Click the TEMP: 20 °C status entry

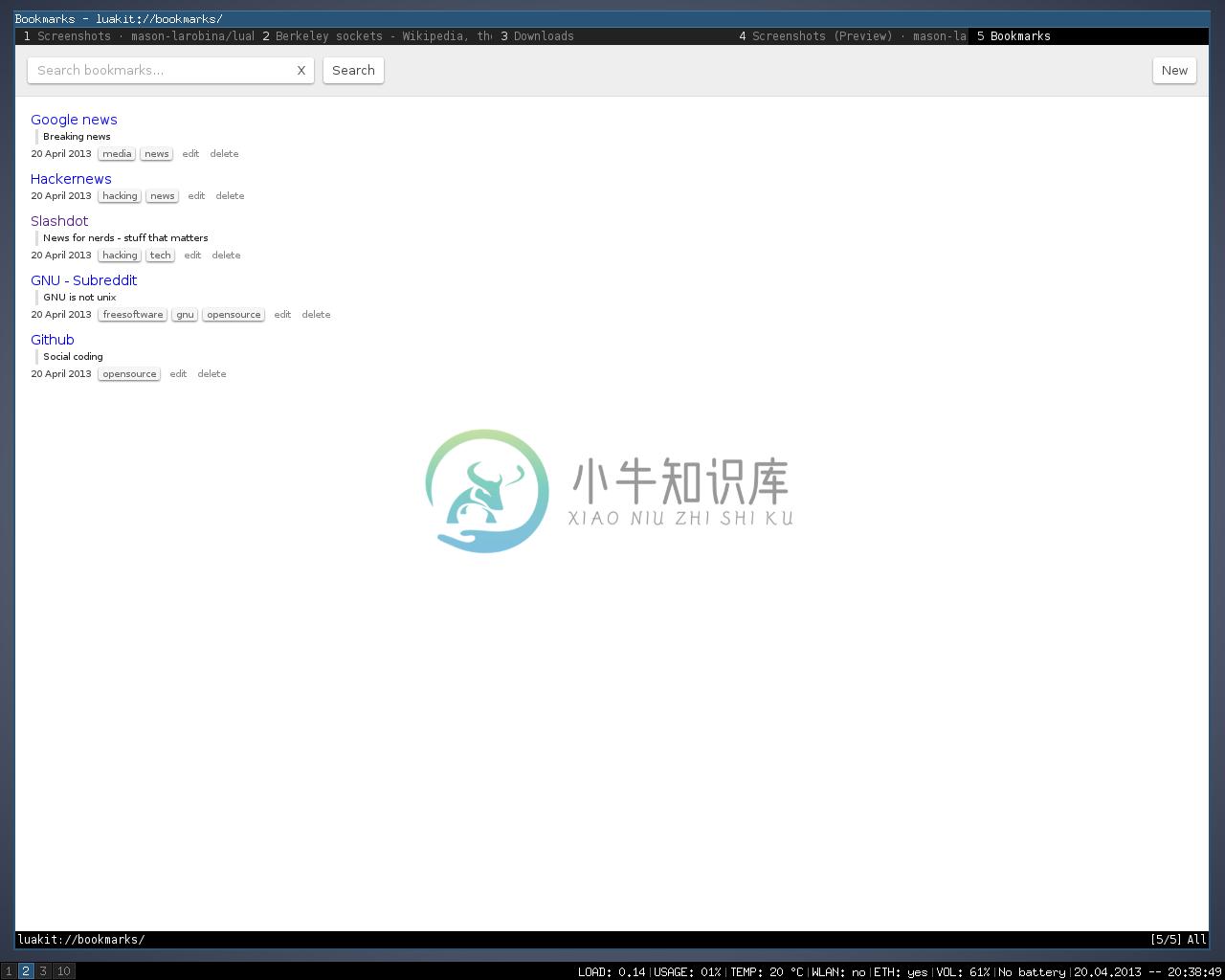coord(767,972)
